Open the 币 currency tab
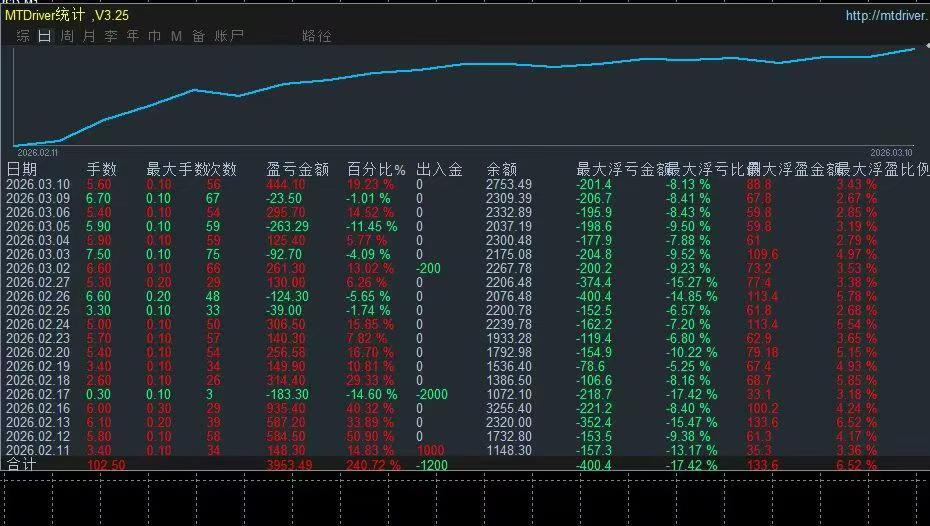The width and height of the screenshot is (930, 526). (154, 36)
